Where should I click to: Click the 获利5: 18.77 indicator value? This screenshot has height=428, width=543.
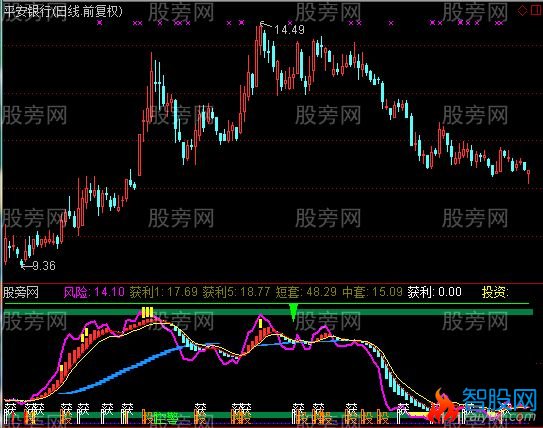coord(236,292)
